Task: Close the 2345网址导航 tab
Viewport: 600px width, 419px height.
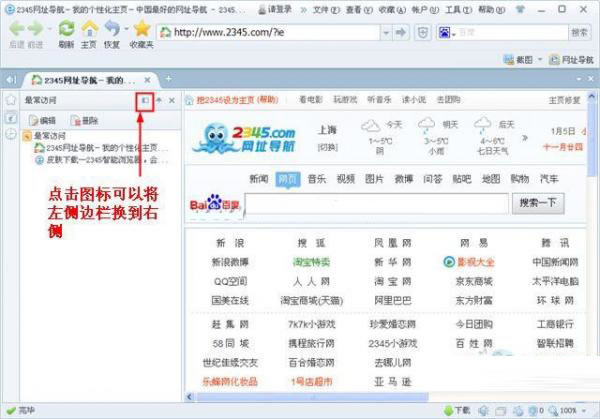Action: click(147, 80)
